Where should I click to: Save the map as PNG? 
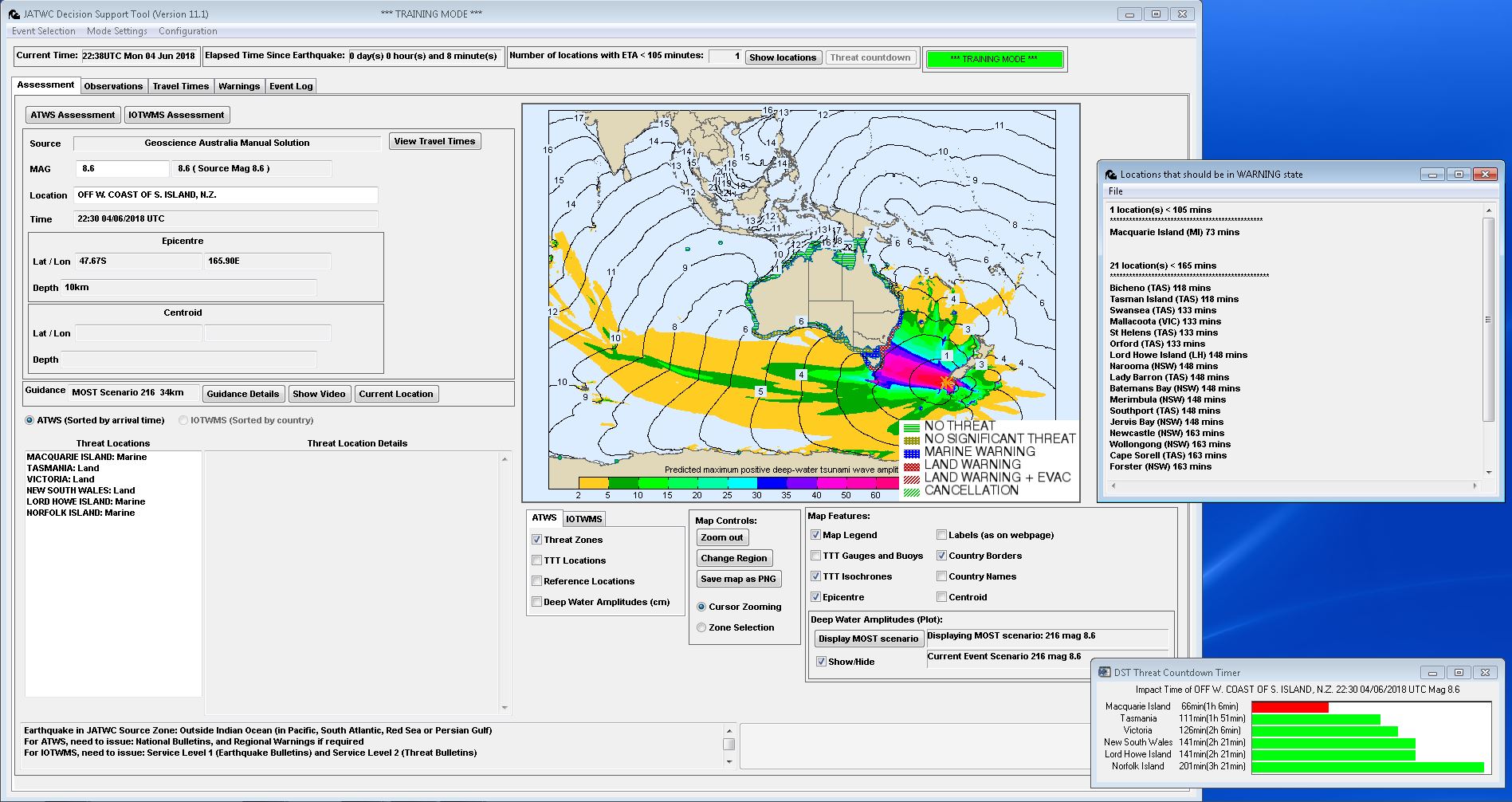click(x=738, y=579)
